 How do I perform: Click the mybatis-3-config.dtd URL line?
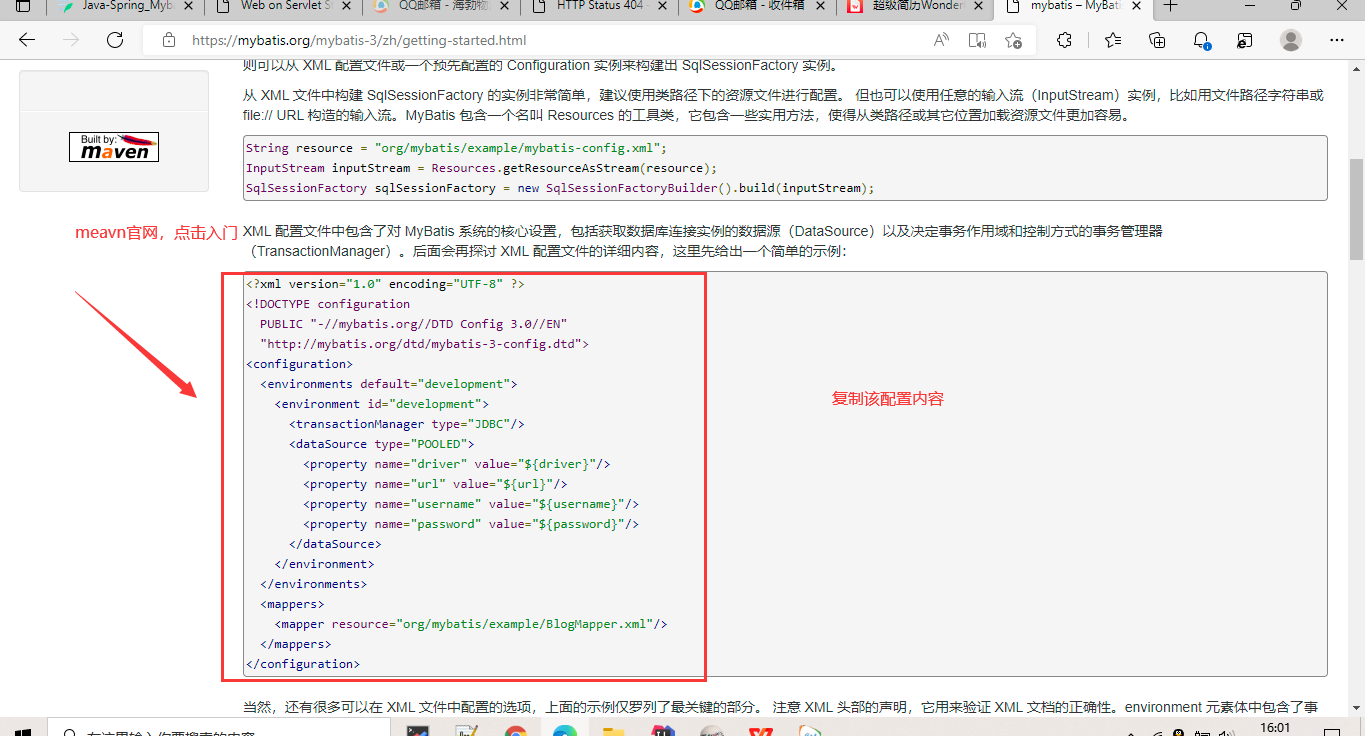pyautogui.click(x=424, y=344)
